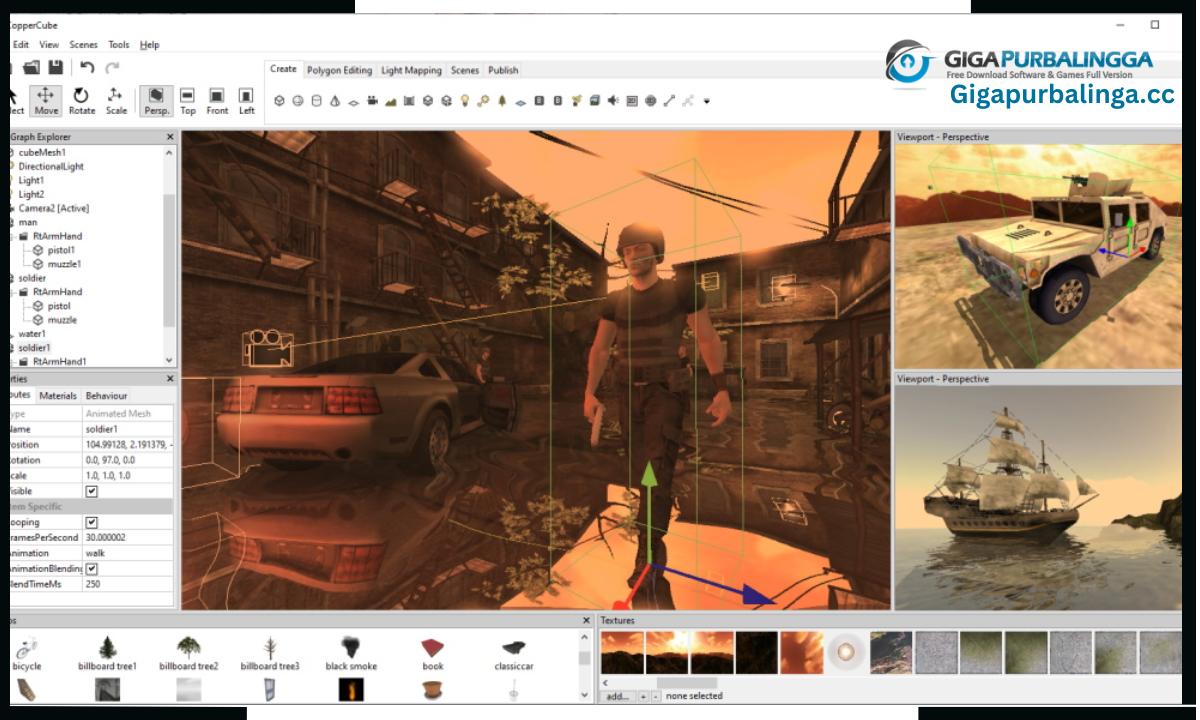Open the Create toolbar overflow arrow
The width and height of the screenshot is (1200, 720).
click(x=707, y=101)
